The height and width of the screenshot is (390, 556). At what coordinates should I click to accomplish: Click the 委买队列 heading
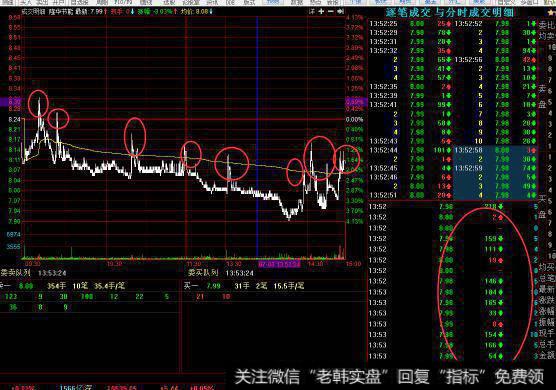[203, 273]
